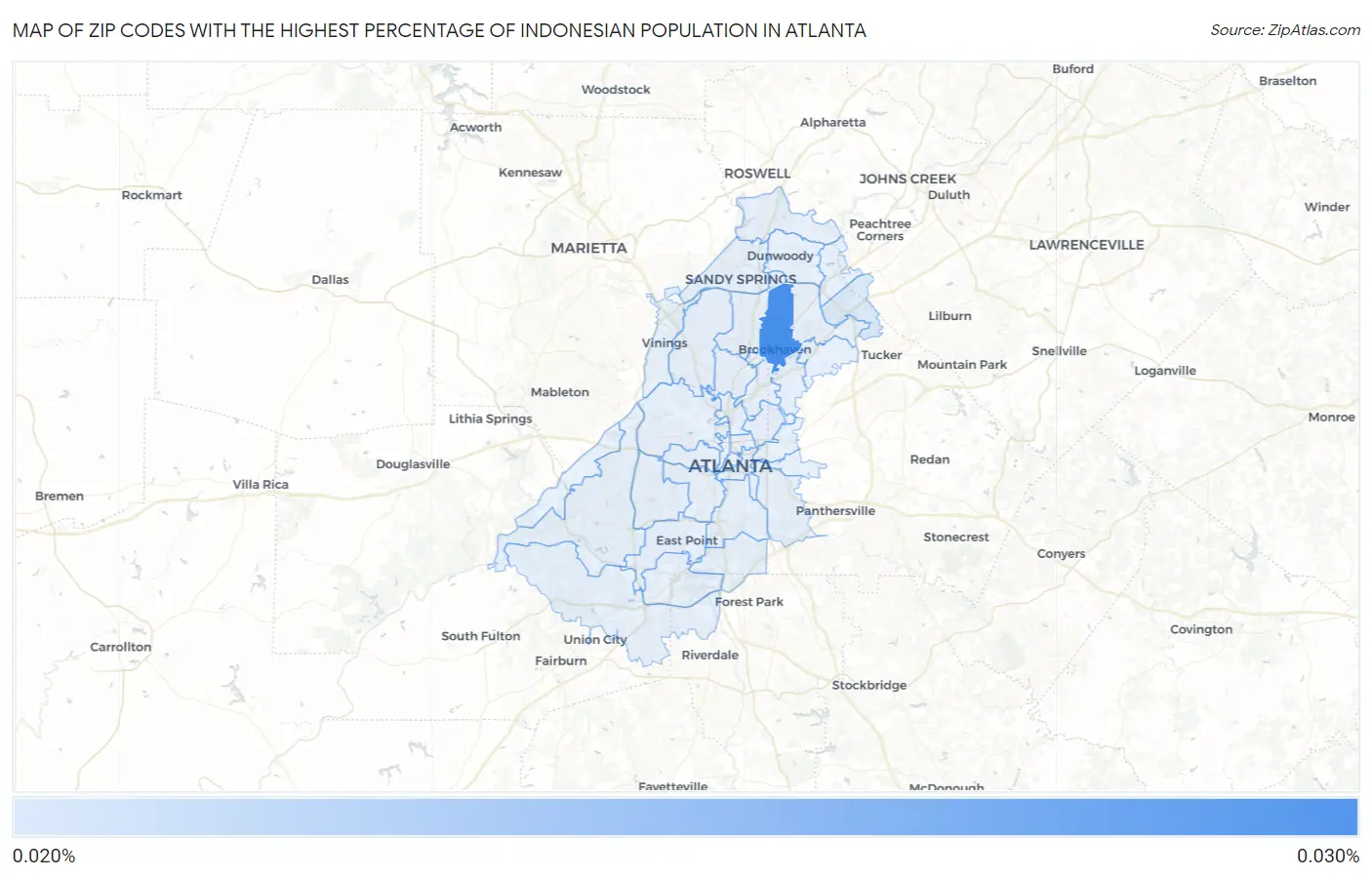
Task: Click the Acworth label
Action: [x=475, y=128]
